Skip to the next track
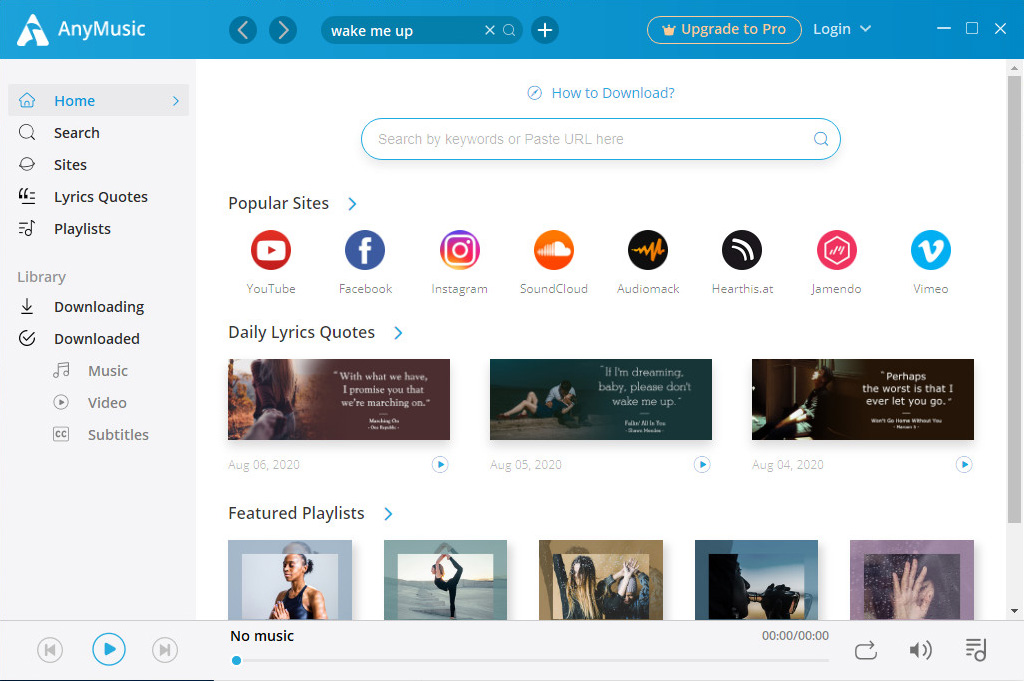 (165, 650)
